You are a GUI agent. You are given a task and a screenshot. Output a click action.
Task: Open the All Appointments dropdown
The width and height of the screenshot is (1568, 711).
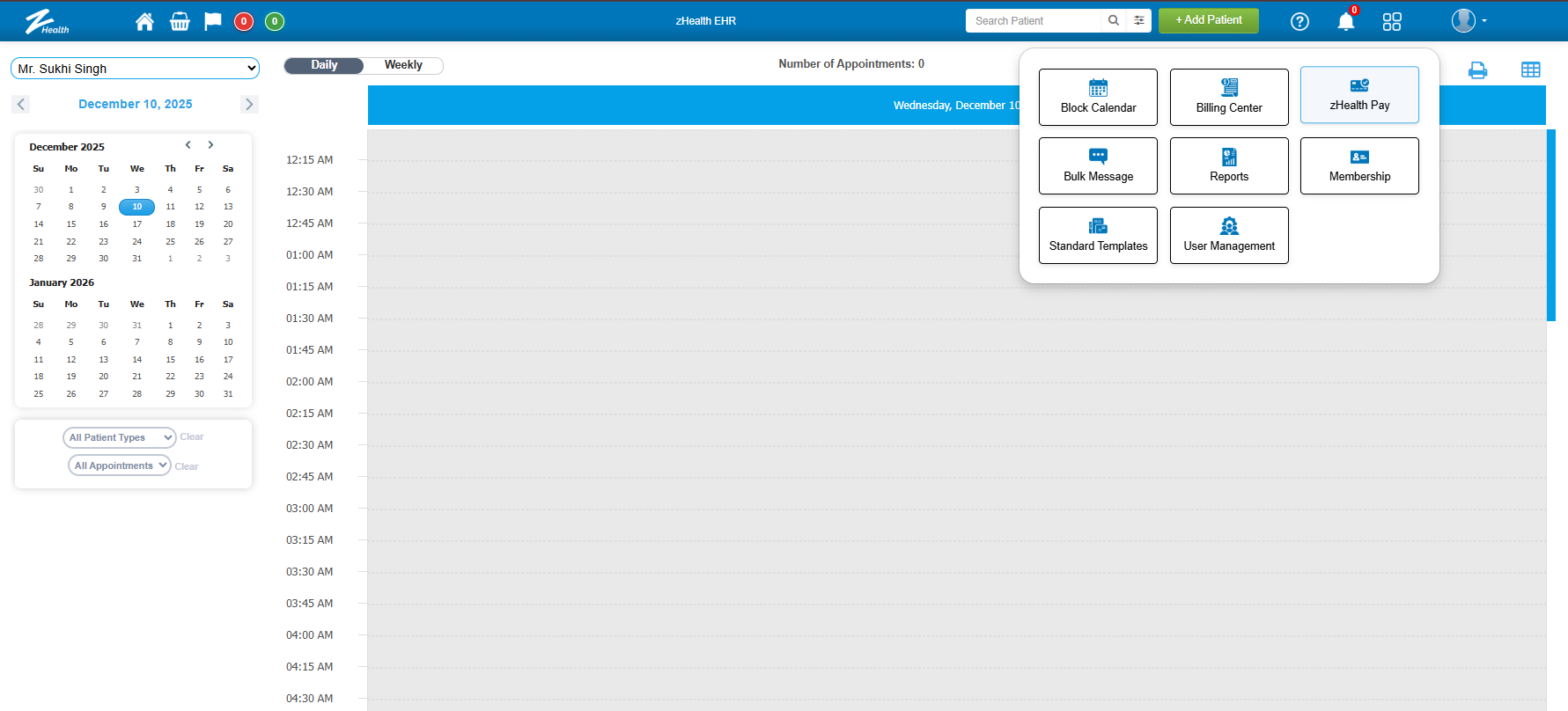[119, 465]
